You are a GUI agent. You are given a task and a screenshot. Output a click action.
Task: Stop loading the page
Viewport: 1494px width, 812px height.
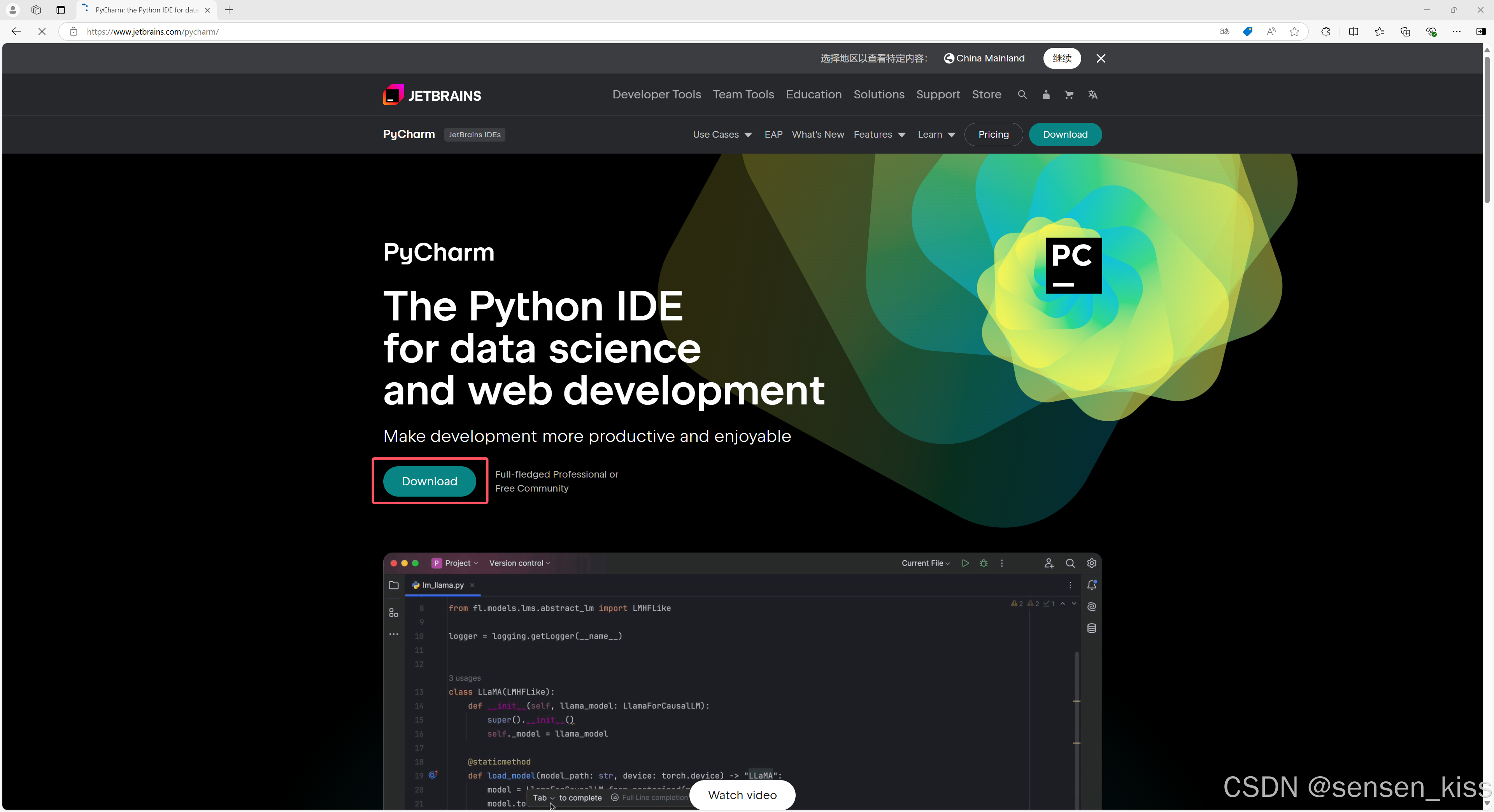click(42, 31)
